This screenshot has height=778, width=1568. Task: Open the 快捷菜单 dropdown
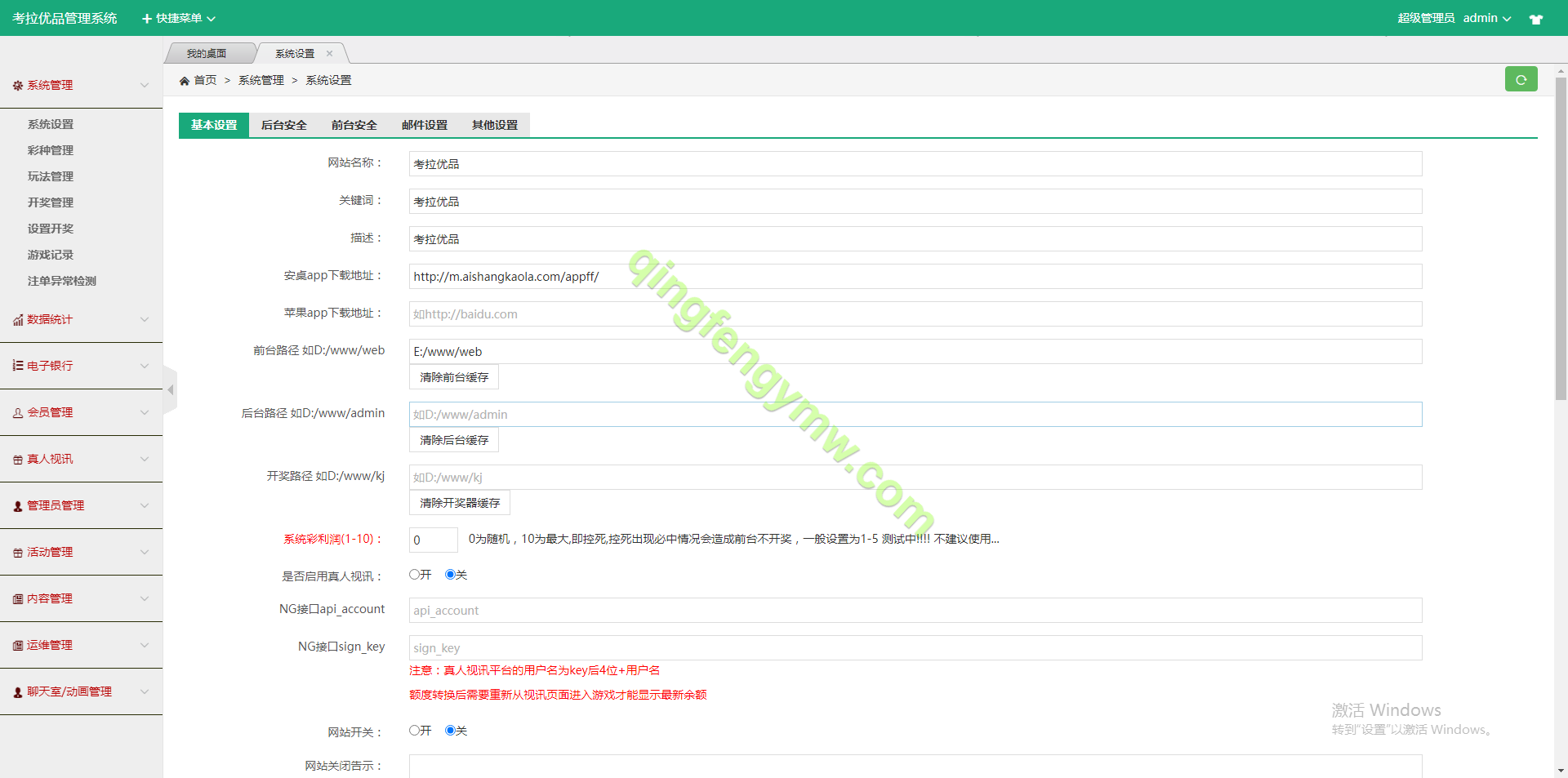(x=179, y=18)
